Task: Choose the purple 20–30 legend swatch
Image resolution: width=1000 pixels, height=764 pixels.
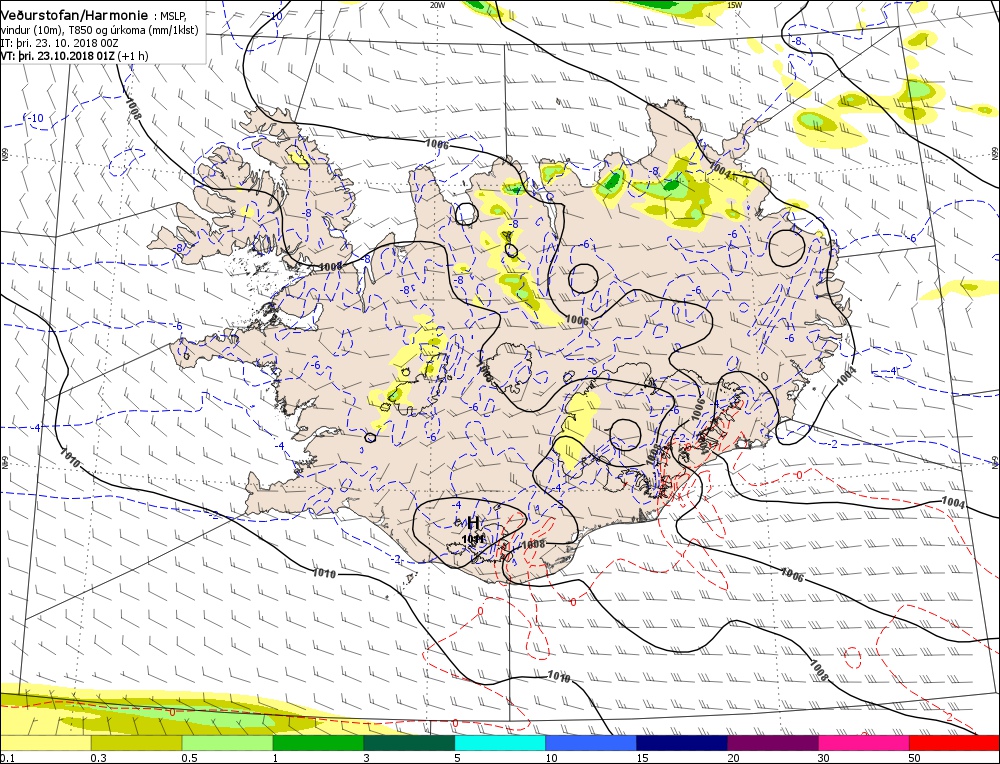Action: coord(772,743)
